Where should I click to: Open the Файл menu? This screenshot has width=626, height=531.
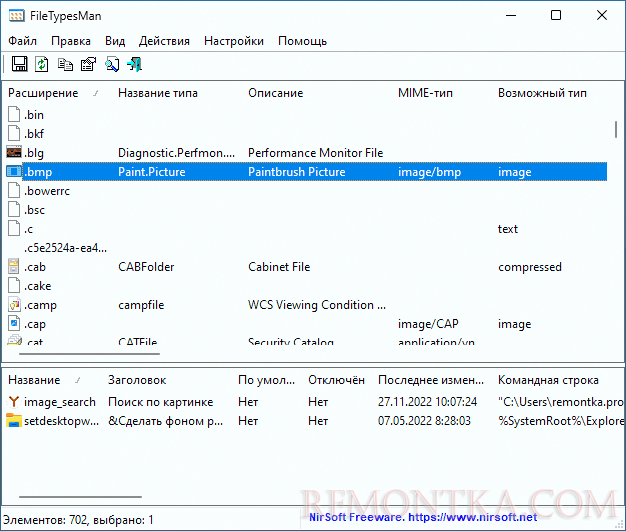pyautogui.click(x=22, y=41)
